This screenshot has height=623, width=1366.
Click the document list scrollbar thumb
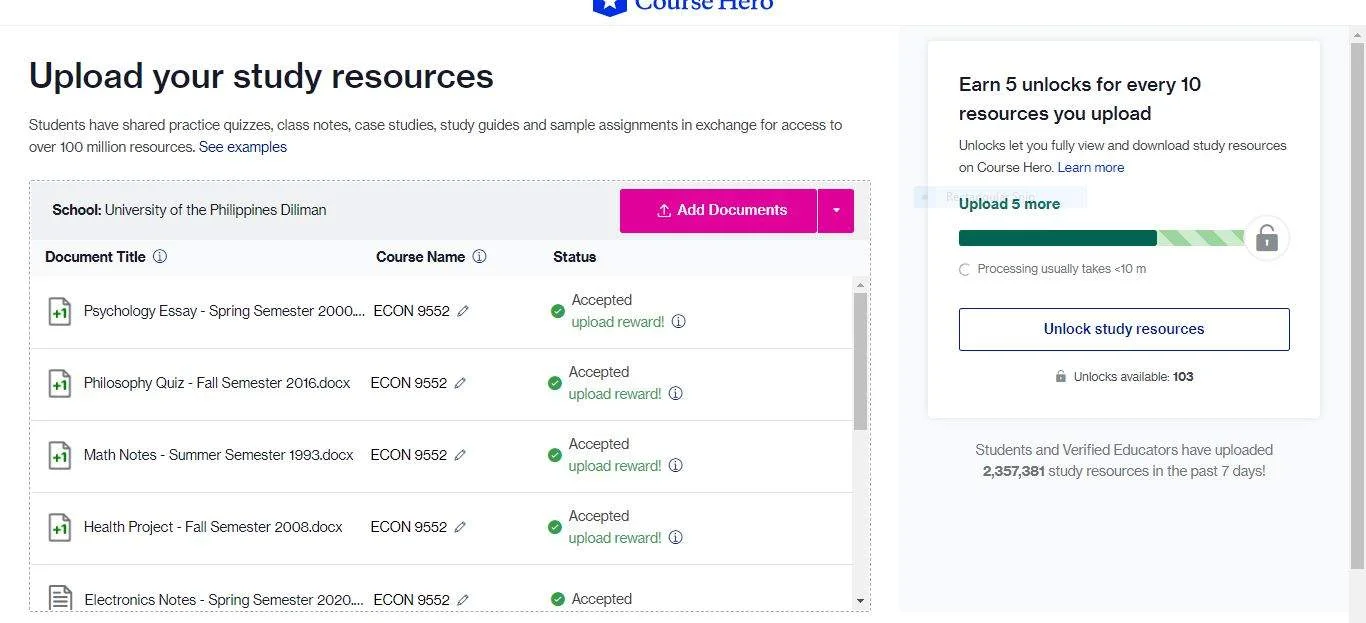[x=861, y=362]
